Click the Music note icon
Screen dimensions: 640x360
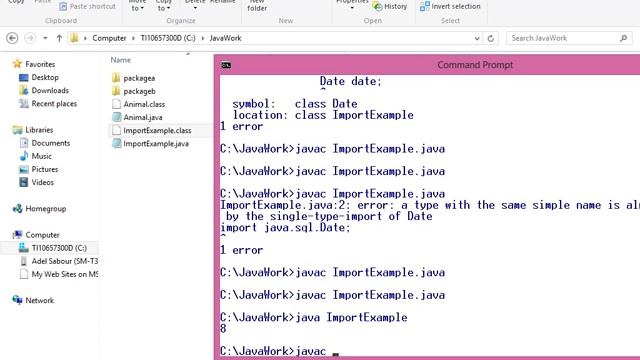point(24,156)
